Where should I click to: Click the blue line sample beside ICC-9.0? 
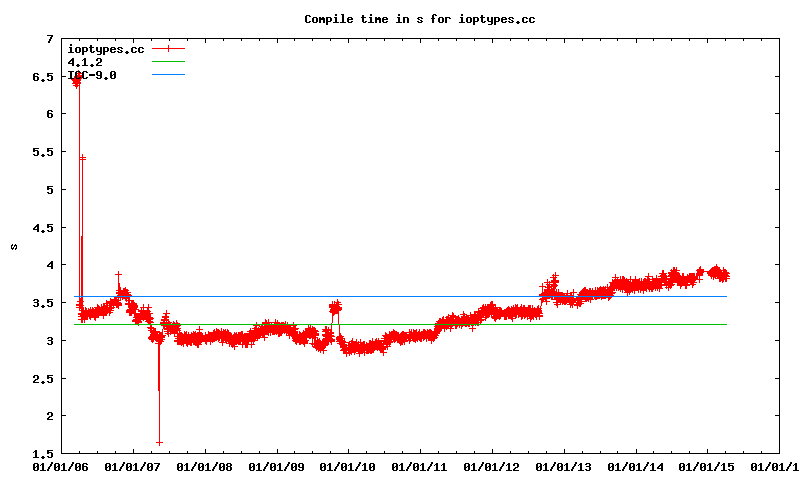(169, 75)
